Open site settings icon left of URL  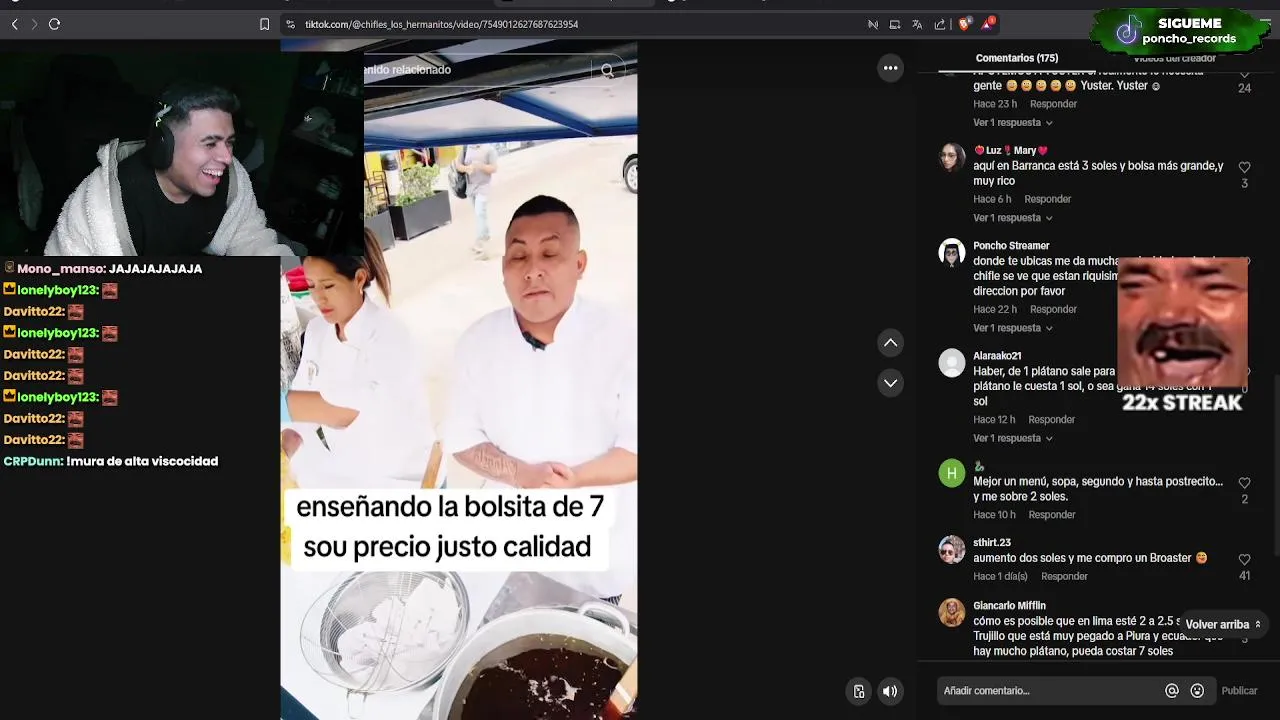pyautogui.click(x=290, y=24)
